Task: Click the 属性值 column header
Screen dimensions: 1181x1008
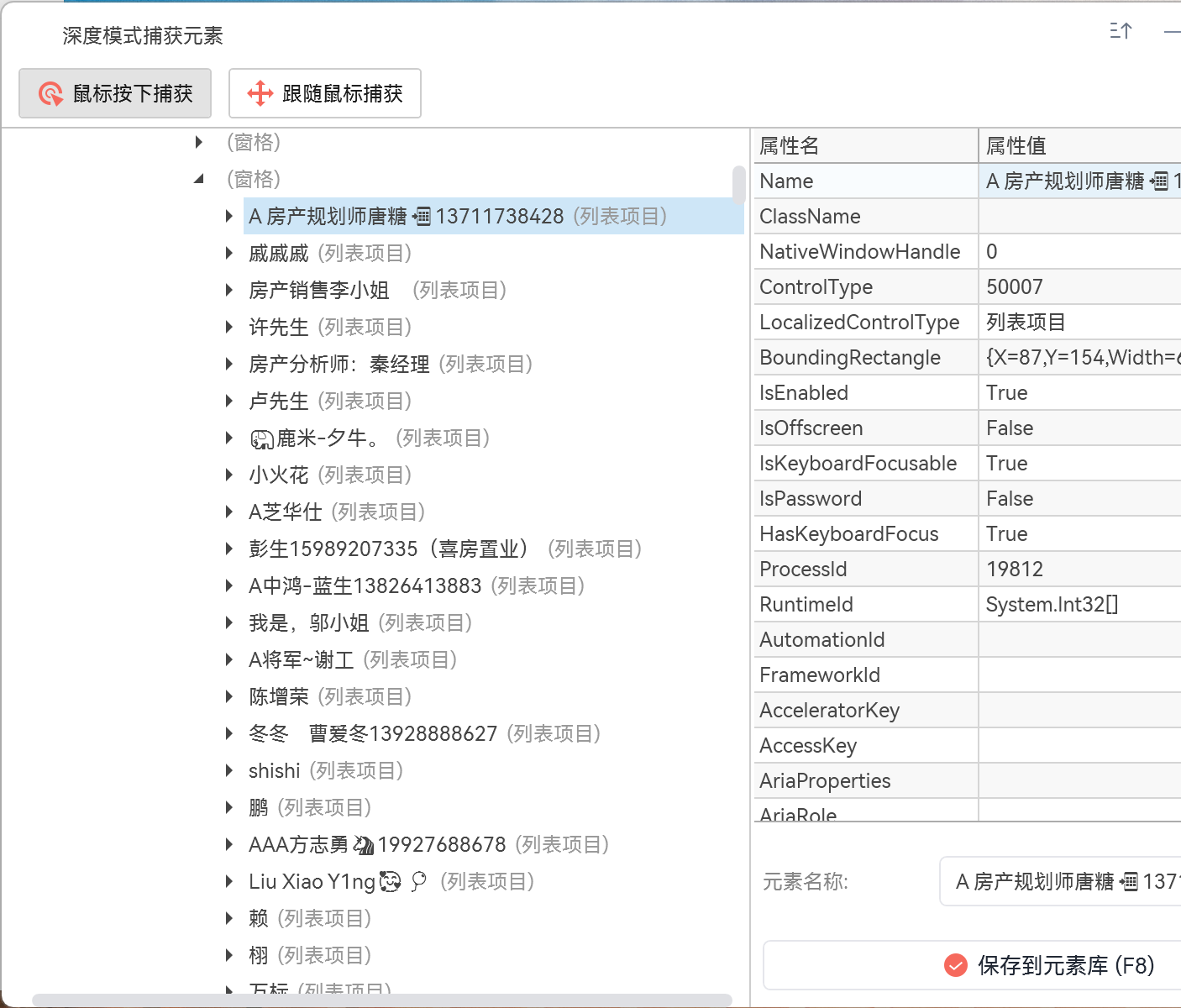Action: [1079, 145]
